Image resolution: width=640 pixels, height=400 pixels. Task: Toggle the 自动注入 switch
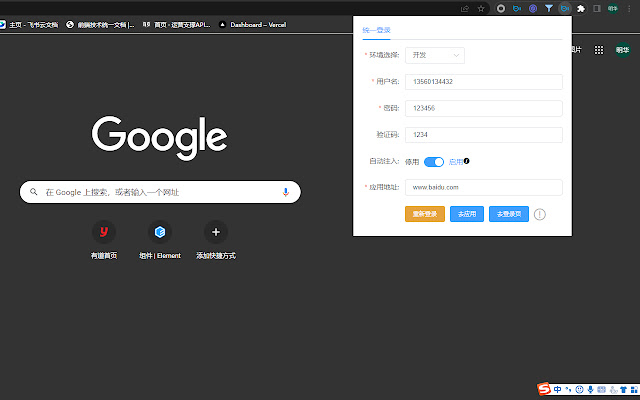point(434,162)
